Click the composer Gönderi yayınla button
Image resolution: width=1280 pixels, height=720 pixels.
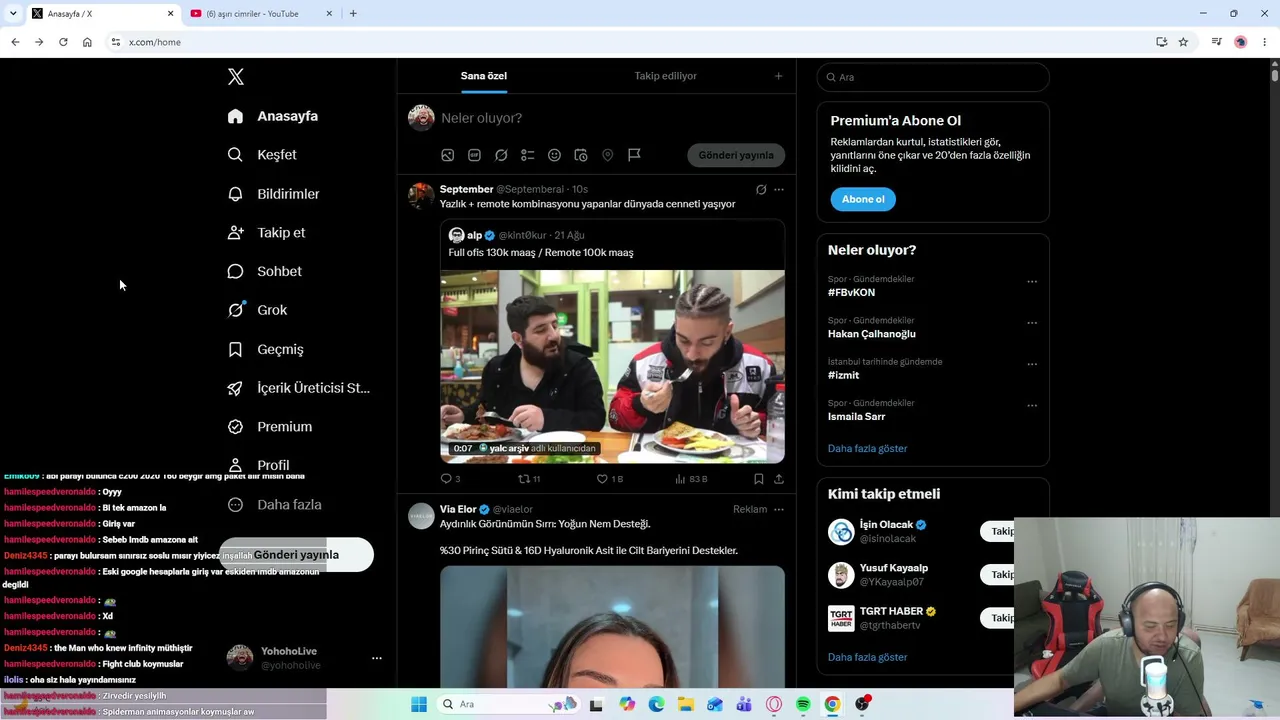point(736,155)
